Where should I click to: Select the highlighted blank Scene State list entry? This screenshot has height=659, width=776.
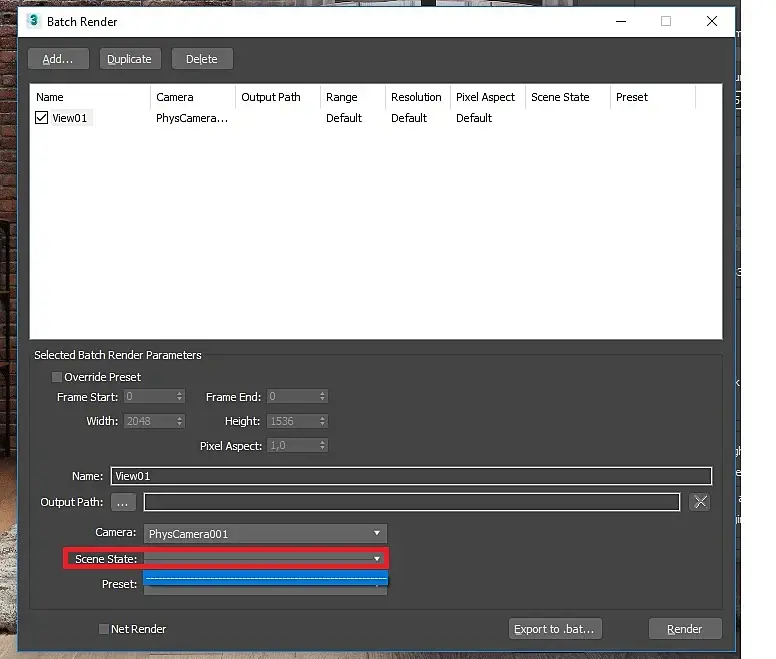(x=265, y=578)
